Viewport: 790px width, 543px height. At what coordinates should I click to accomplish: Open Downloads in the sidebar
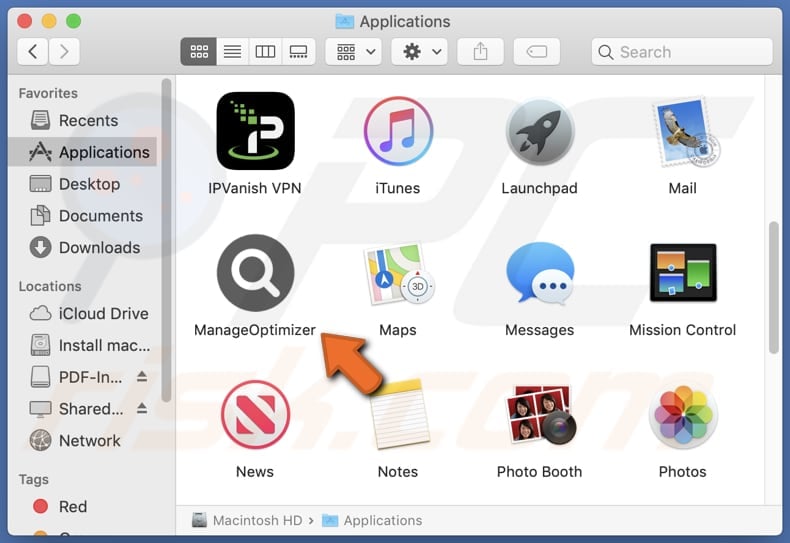[x=84, y=247]
